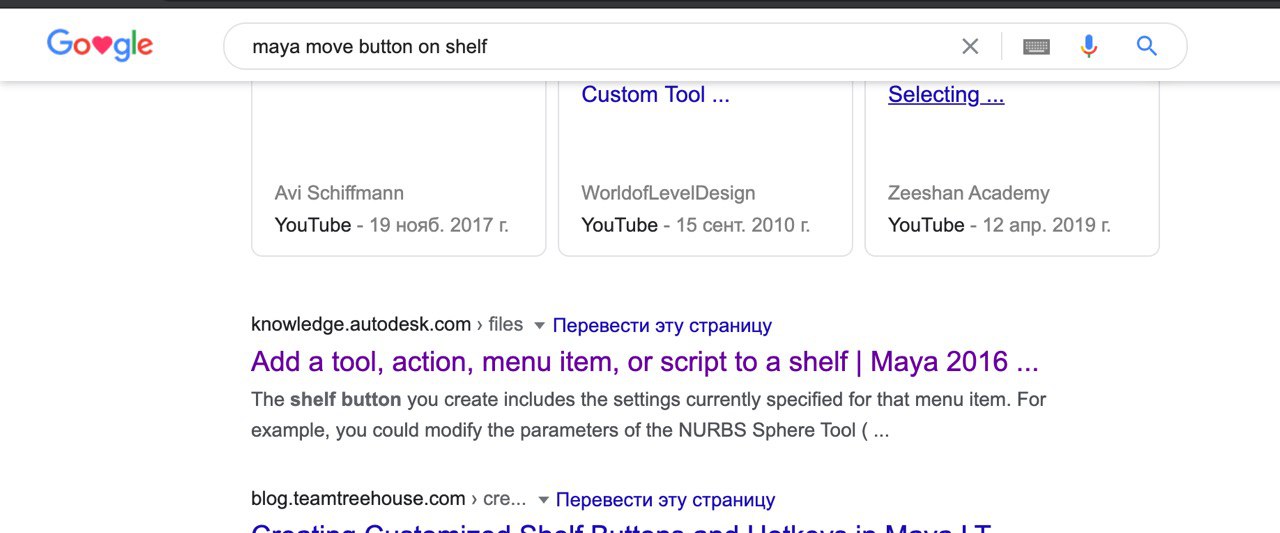Open the Avi Schiffmann video card
The height and width of the screenshot is (533, 1280).
(x=398, y=170)
